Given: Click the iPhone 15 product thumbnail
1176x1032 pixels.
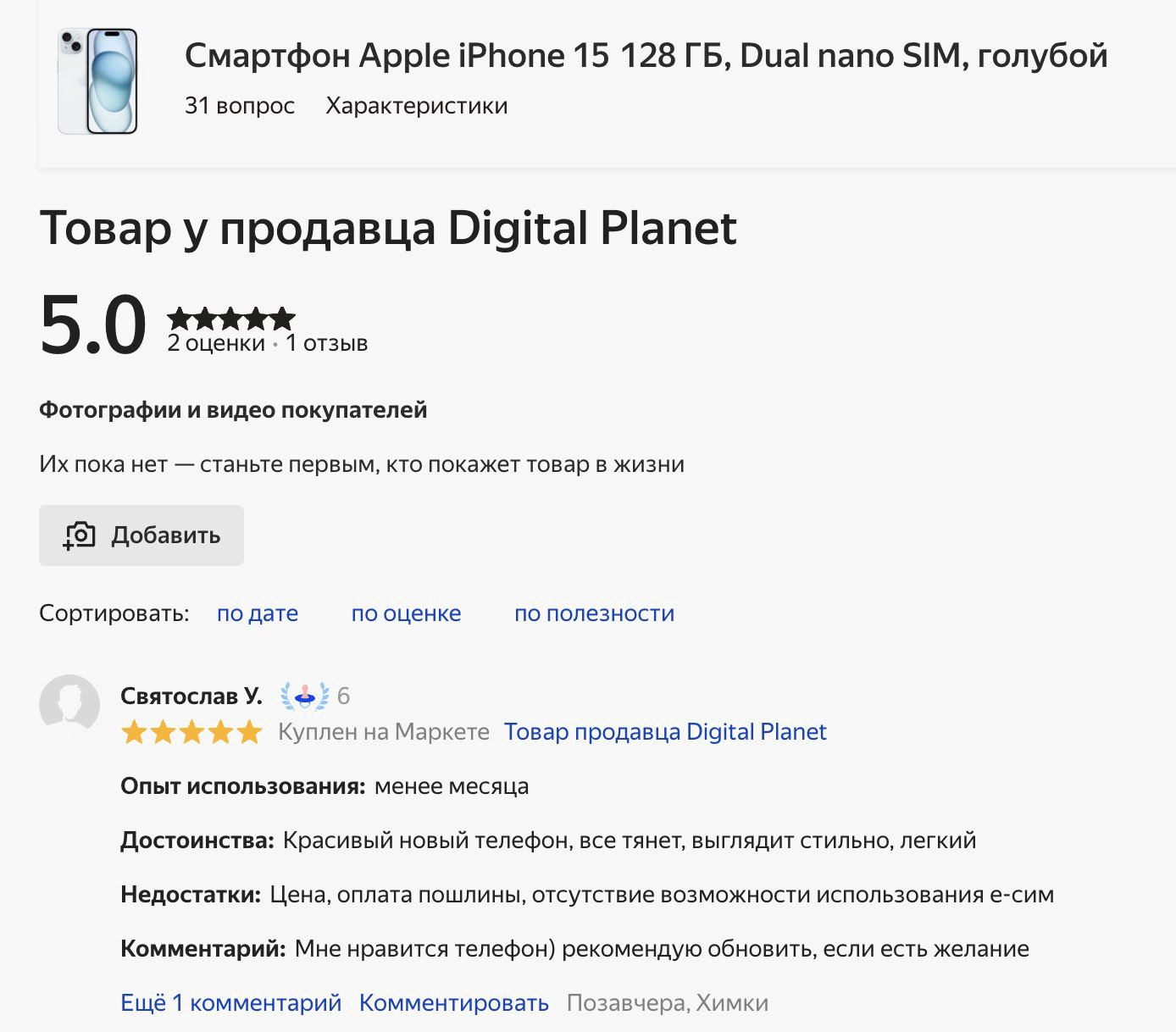Looking at the screenshot, I should [97, 81].
